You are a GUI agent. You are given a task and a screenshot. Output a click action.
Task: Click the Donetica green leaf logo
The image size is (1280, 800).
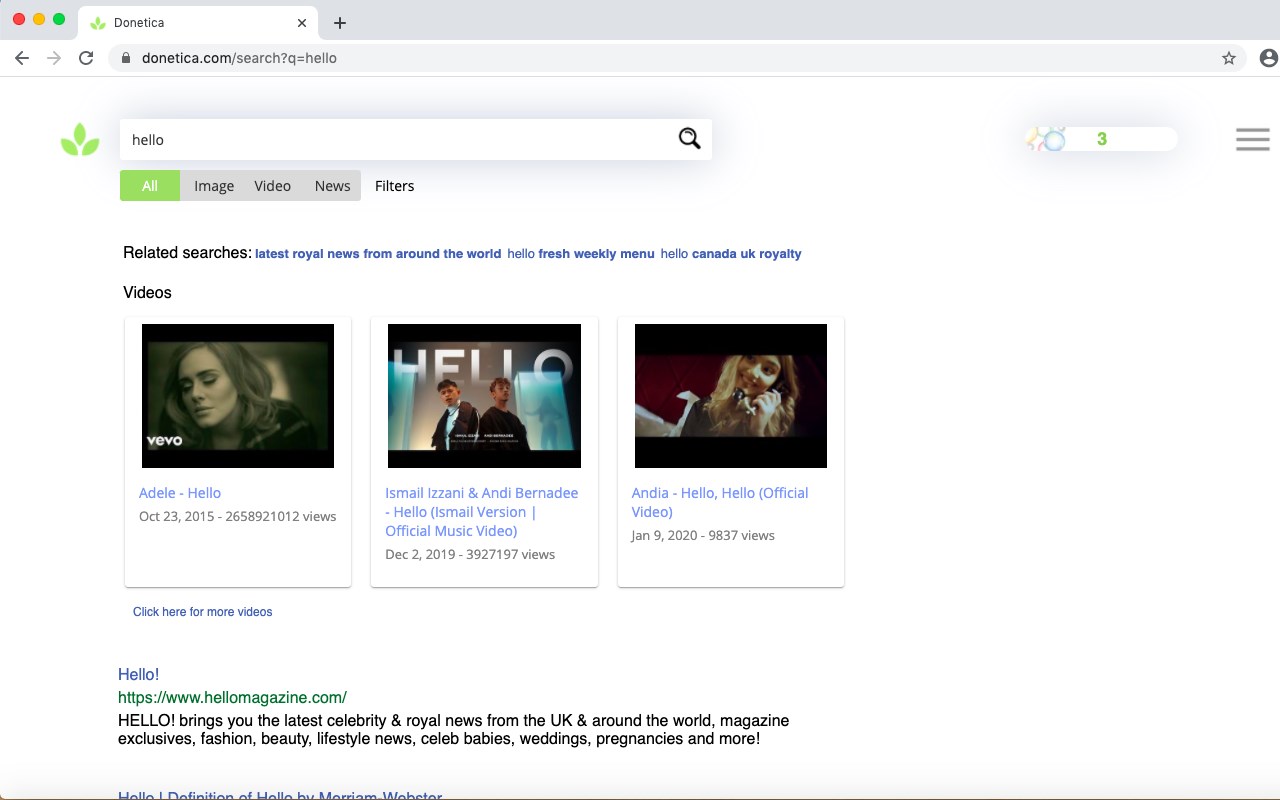point(80,140)
